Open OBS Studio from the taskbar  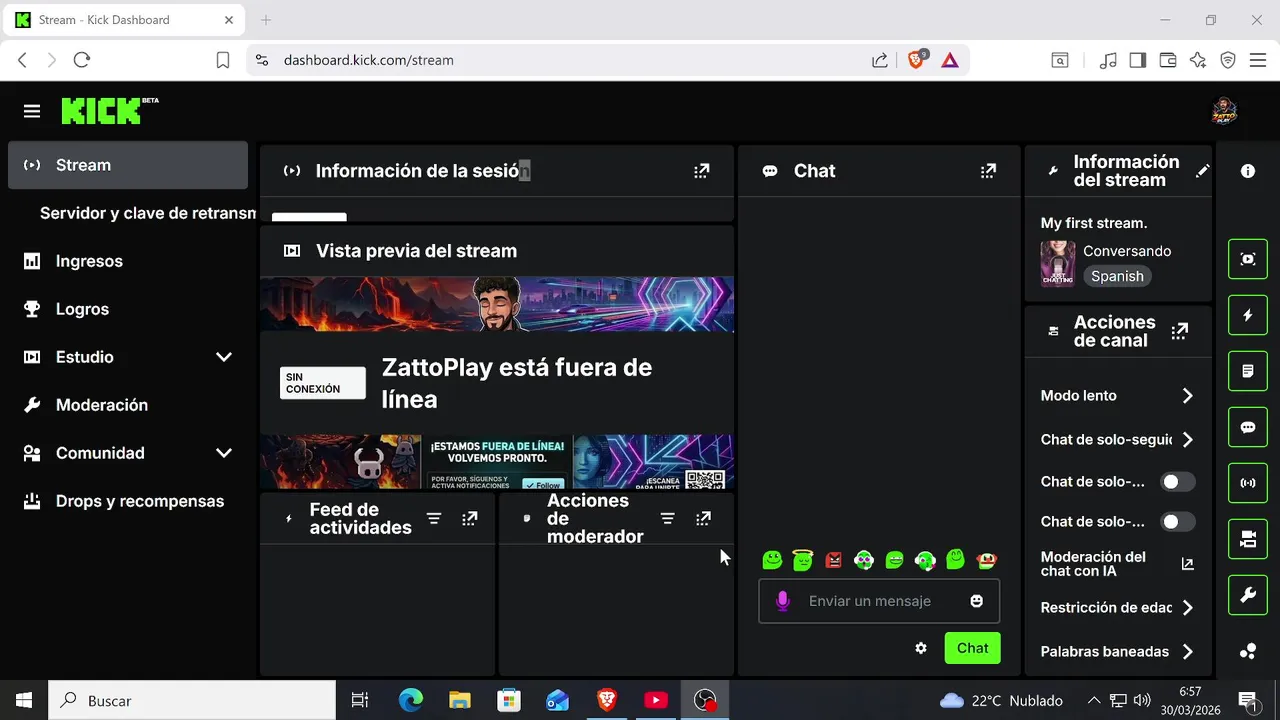pyautogui.click(x=706, y=701)
